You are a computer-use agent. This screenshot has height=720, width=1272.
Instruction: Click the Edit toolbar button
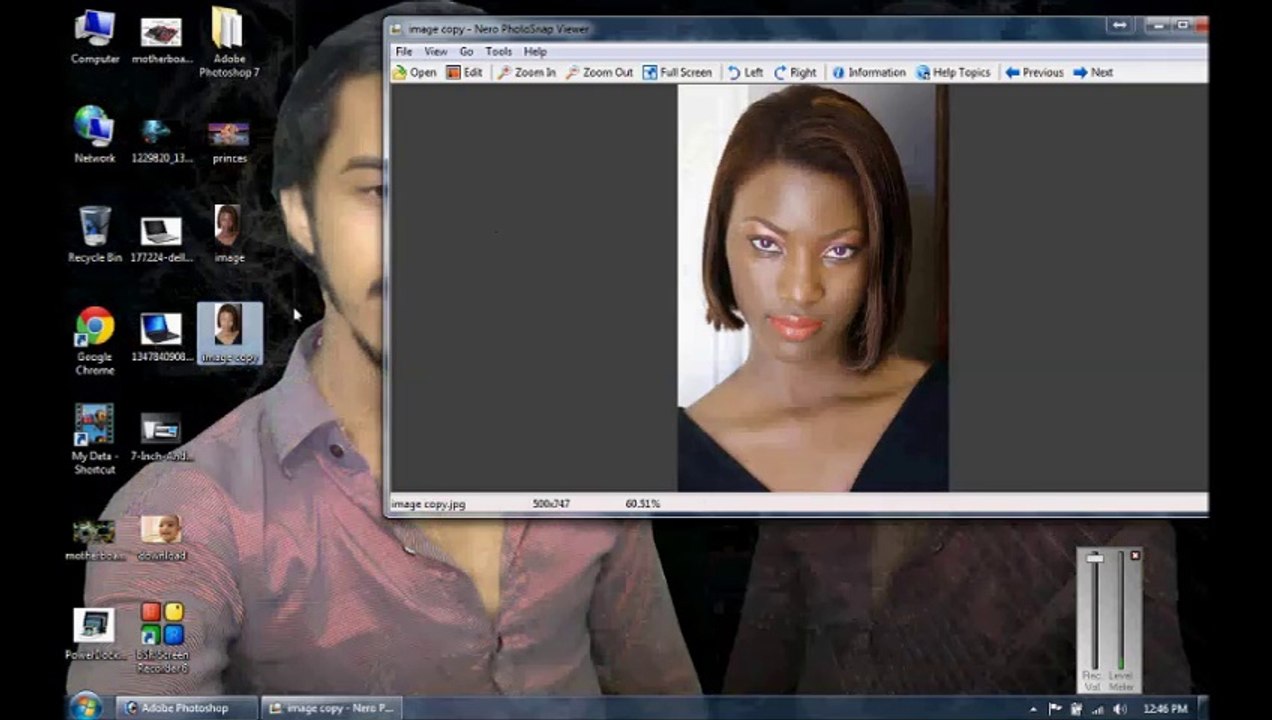tap(464, 72)
